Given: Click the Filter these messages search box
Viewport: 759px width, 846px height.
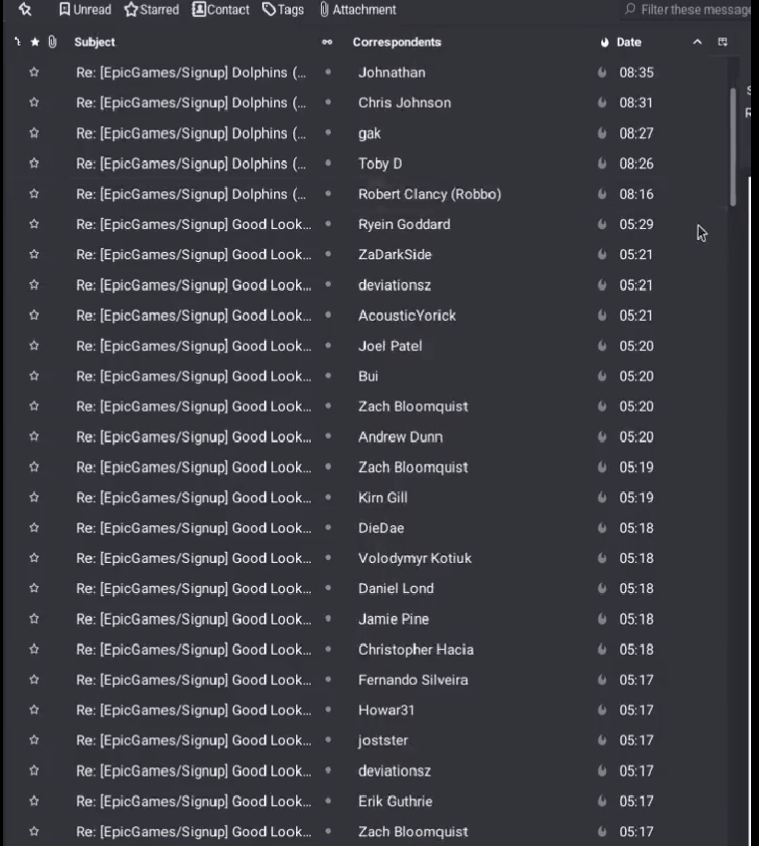Looking at the screenshot, I should pyautogui.click(x=690, y=10).
